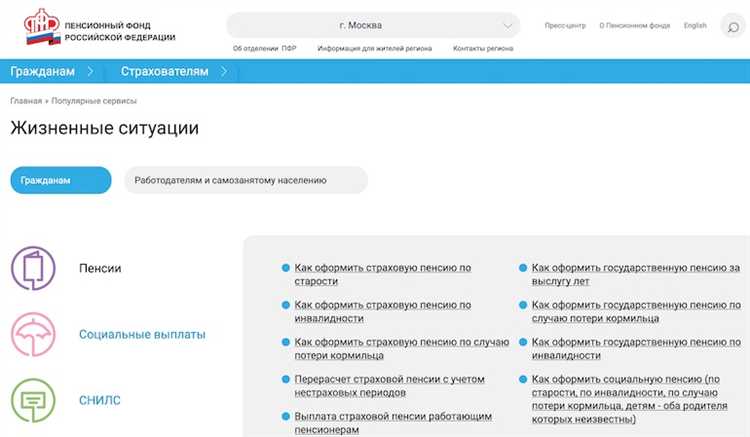The height and width of the screenshot is (437, 750).
Task: Open Как оформить государственную пенсию по инвалидности
Action: (x=636, y=349)
